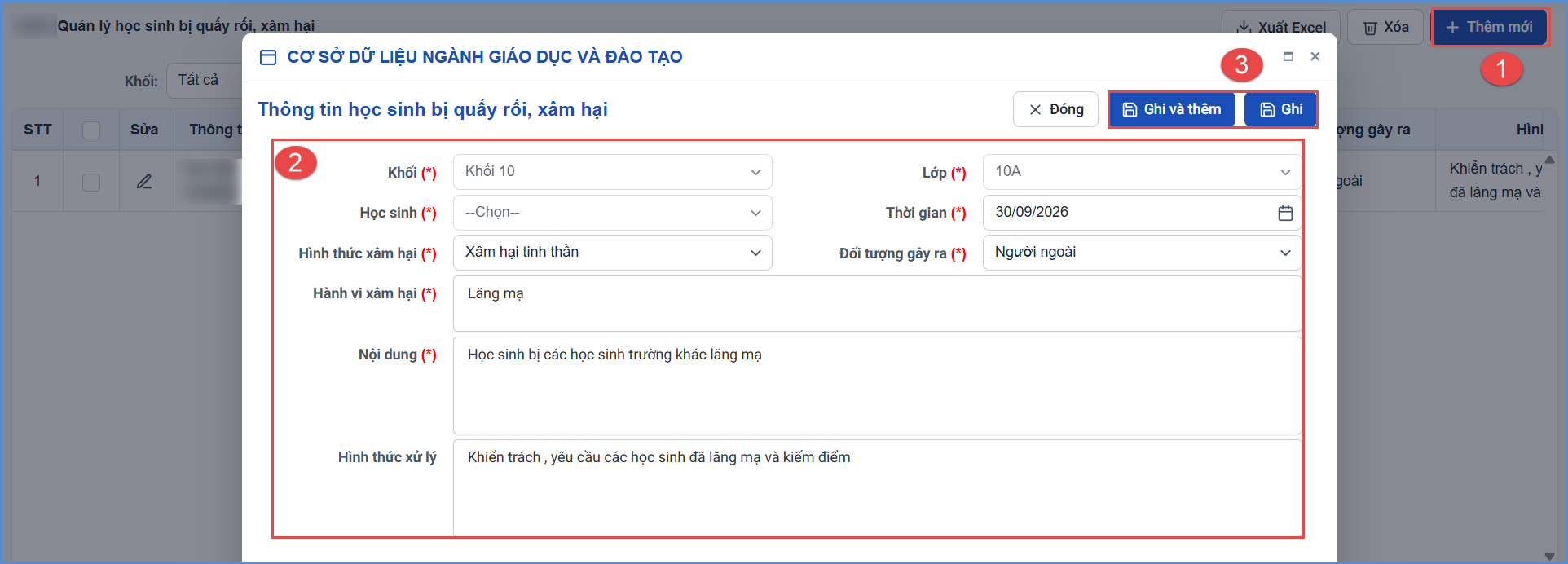Click the table scrollbar down arrow
Image resolution: width=1568 pixels, height=564 pixels.
1549,557
